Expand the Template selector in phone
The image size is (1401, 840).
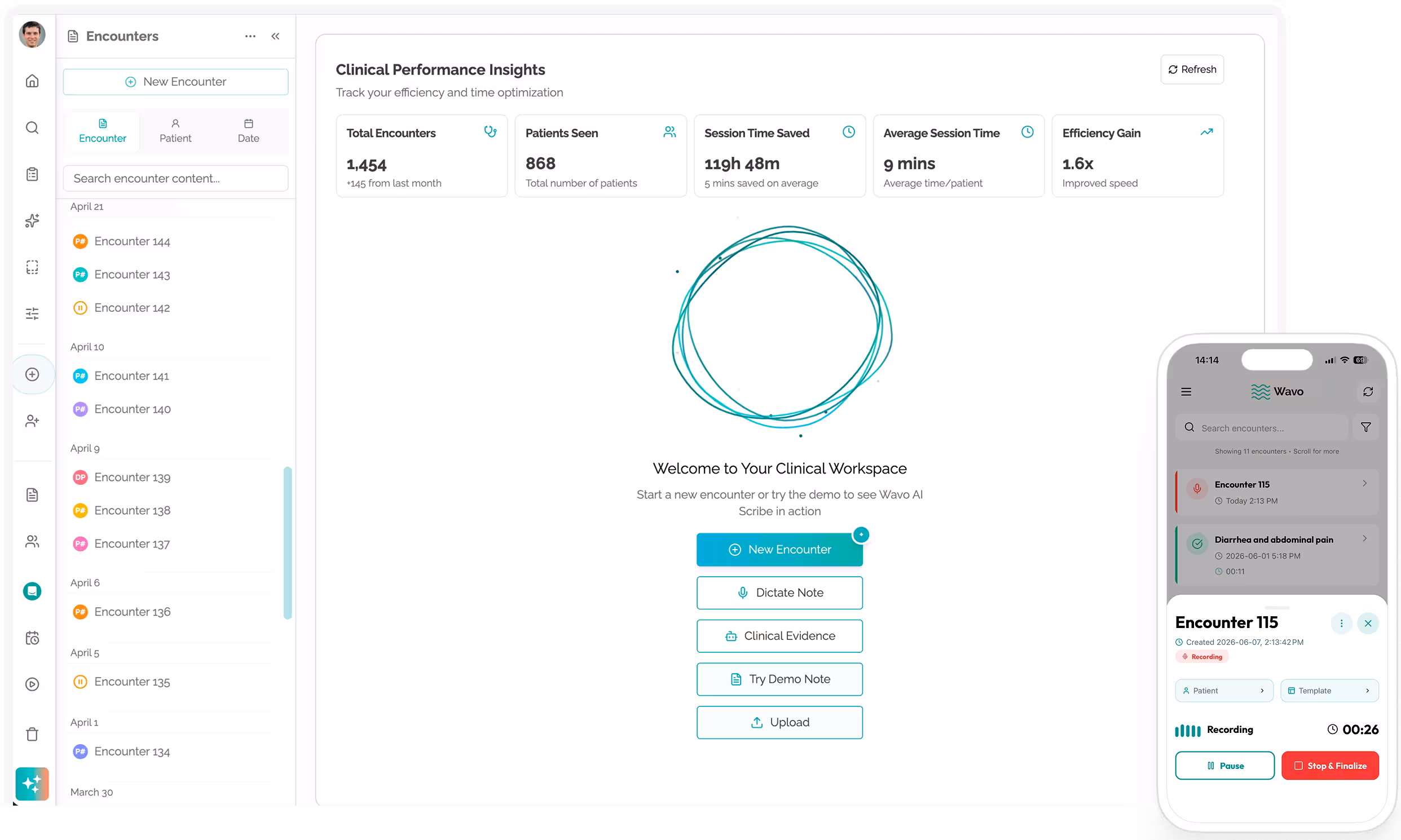point(1329,691)
